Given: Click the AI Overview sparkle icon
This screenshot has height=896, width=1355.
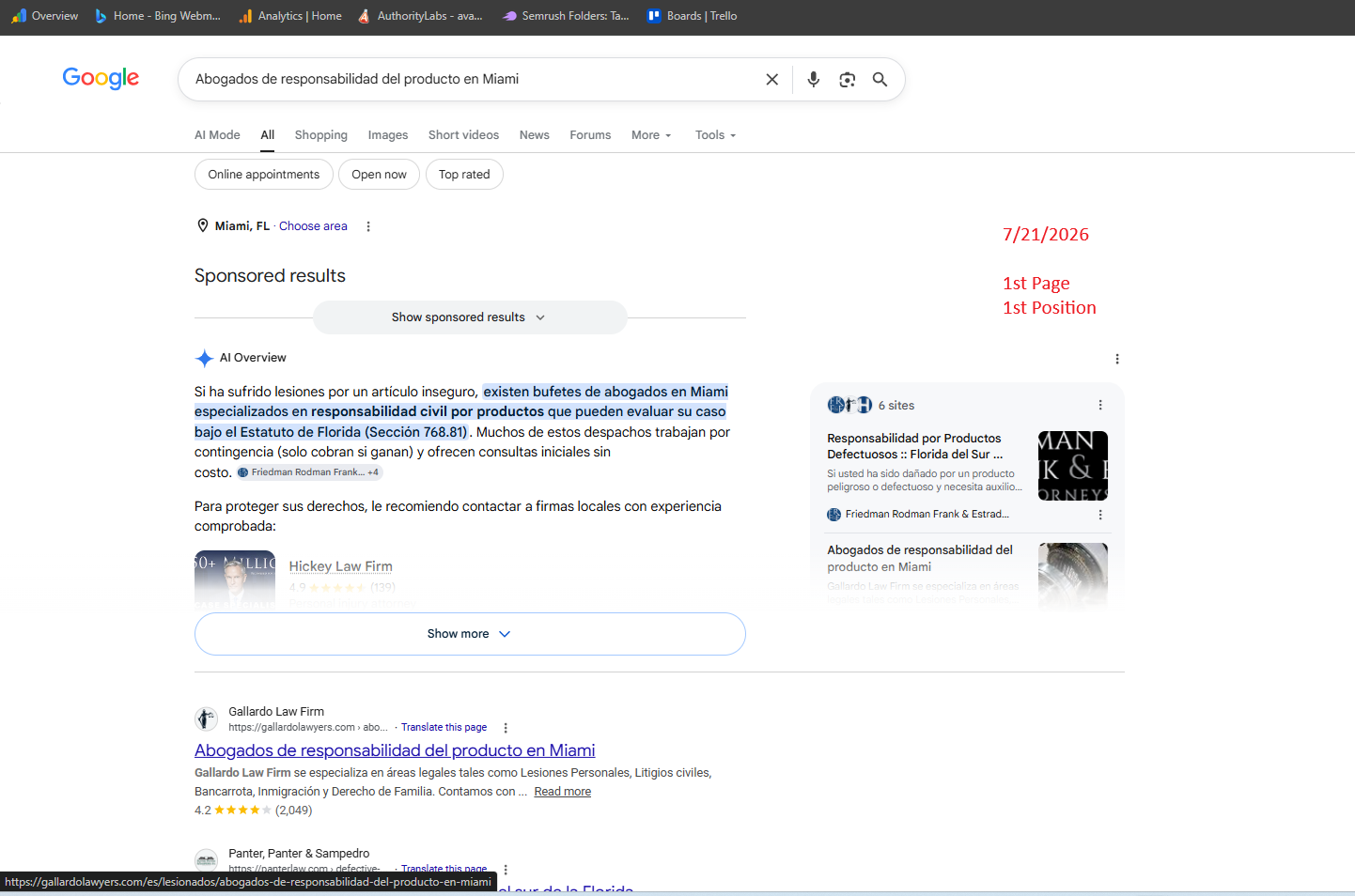Looking at the screenshot, I should pyautogui.click(x=204, y=358).
